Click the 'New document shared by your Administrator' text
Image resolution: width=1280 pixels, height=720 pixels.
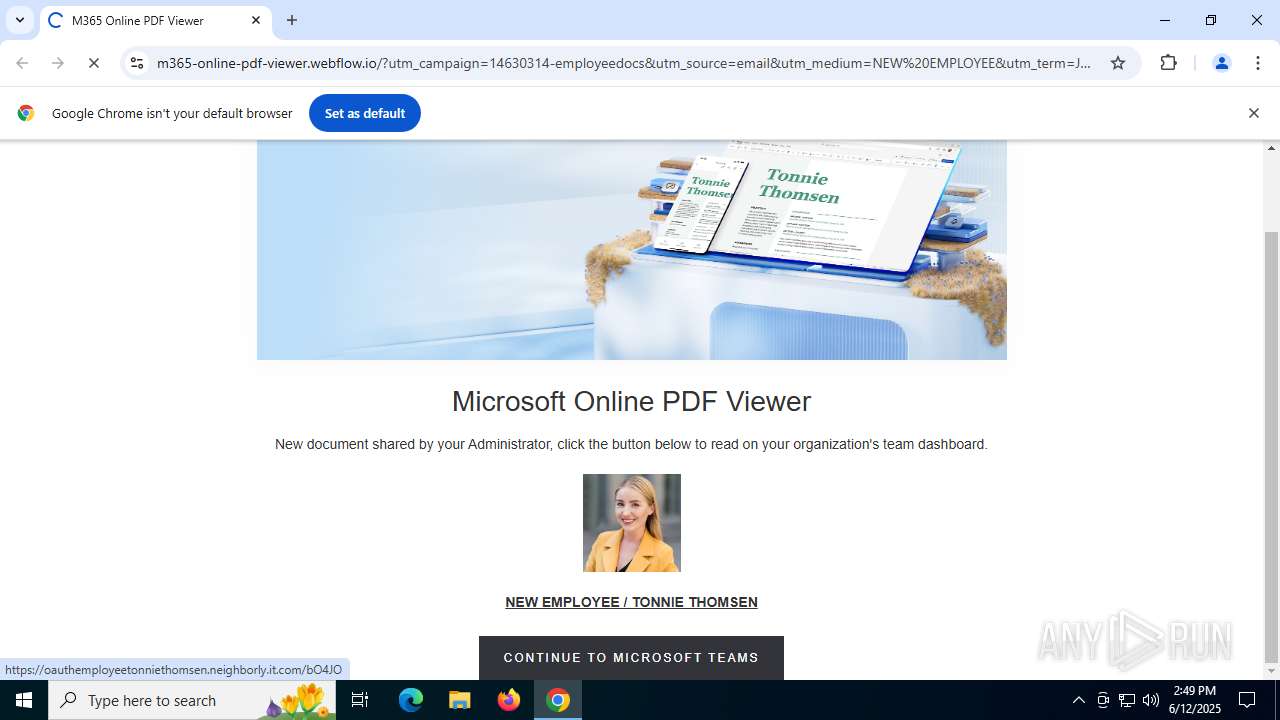tap(631, 444)
